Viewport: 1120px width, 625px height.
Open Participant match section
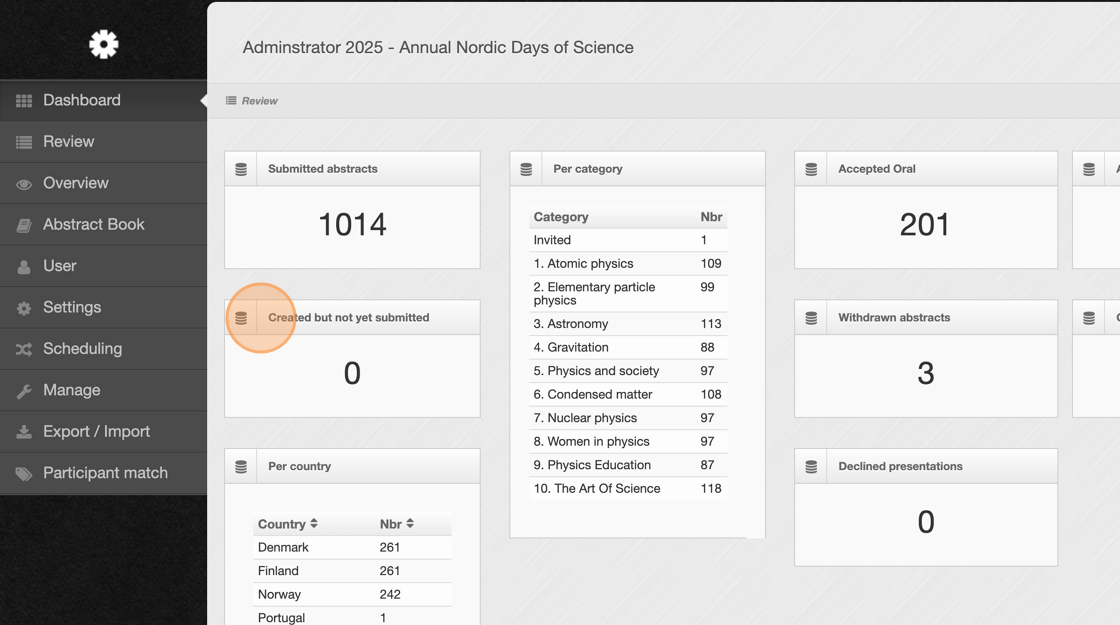click(x=104, y=474)
